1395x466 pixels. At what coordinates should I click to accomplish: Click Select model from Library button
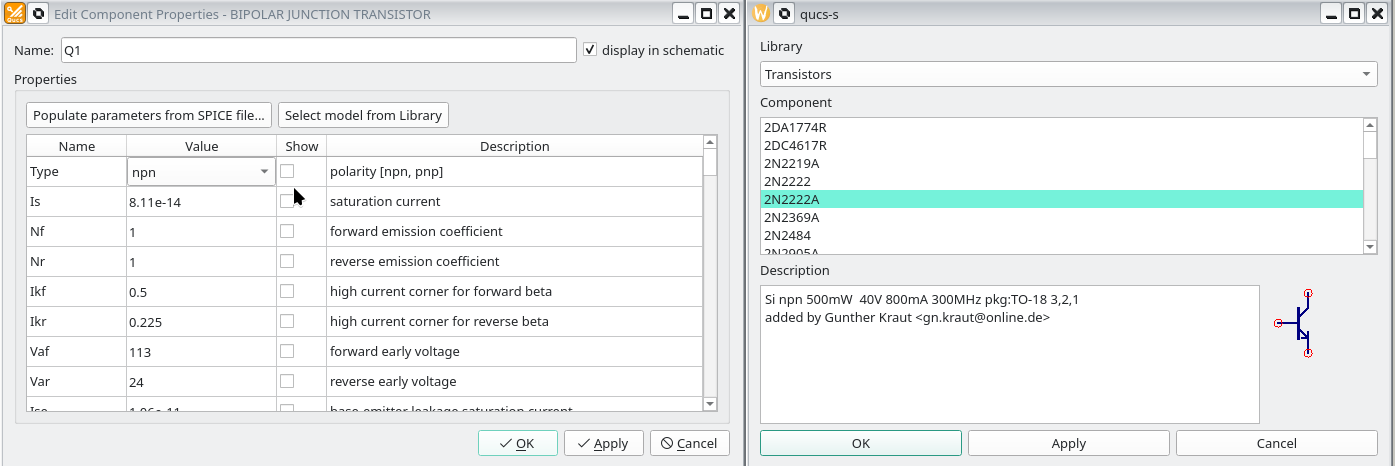point(363,115)
